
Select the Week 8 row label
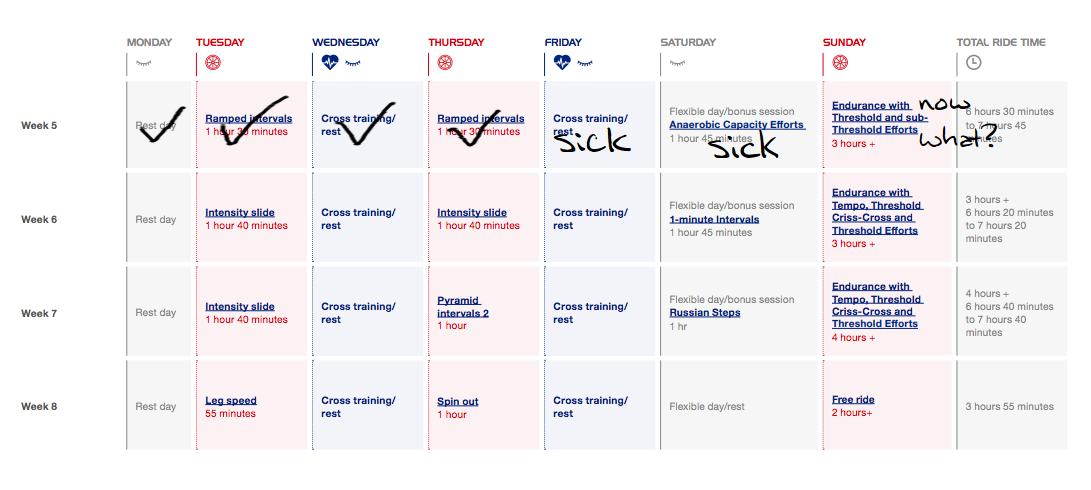(x=41, y=407)
